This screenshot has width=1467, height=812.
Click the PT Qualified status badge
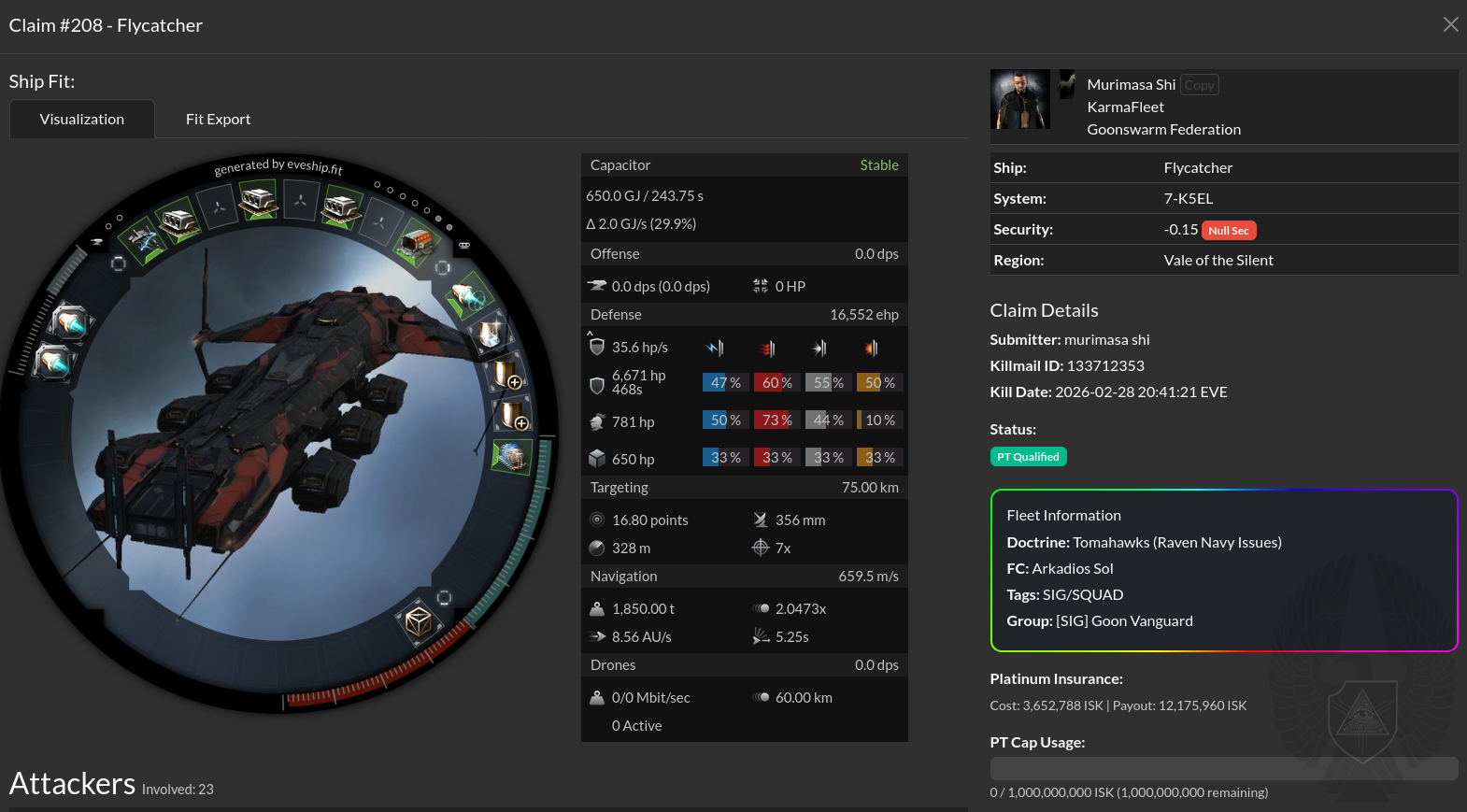[1028, 457]
